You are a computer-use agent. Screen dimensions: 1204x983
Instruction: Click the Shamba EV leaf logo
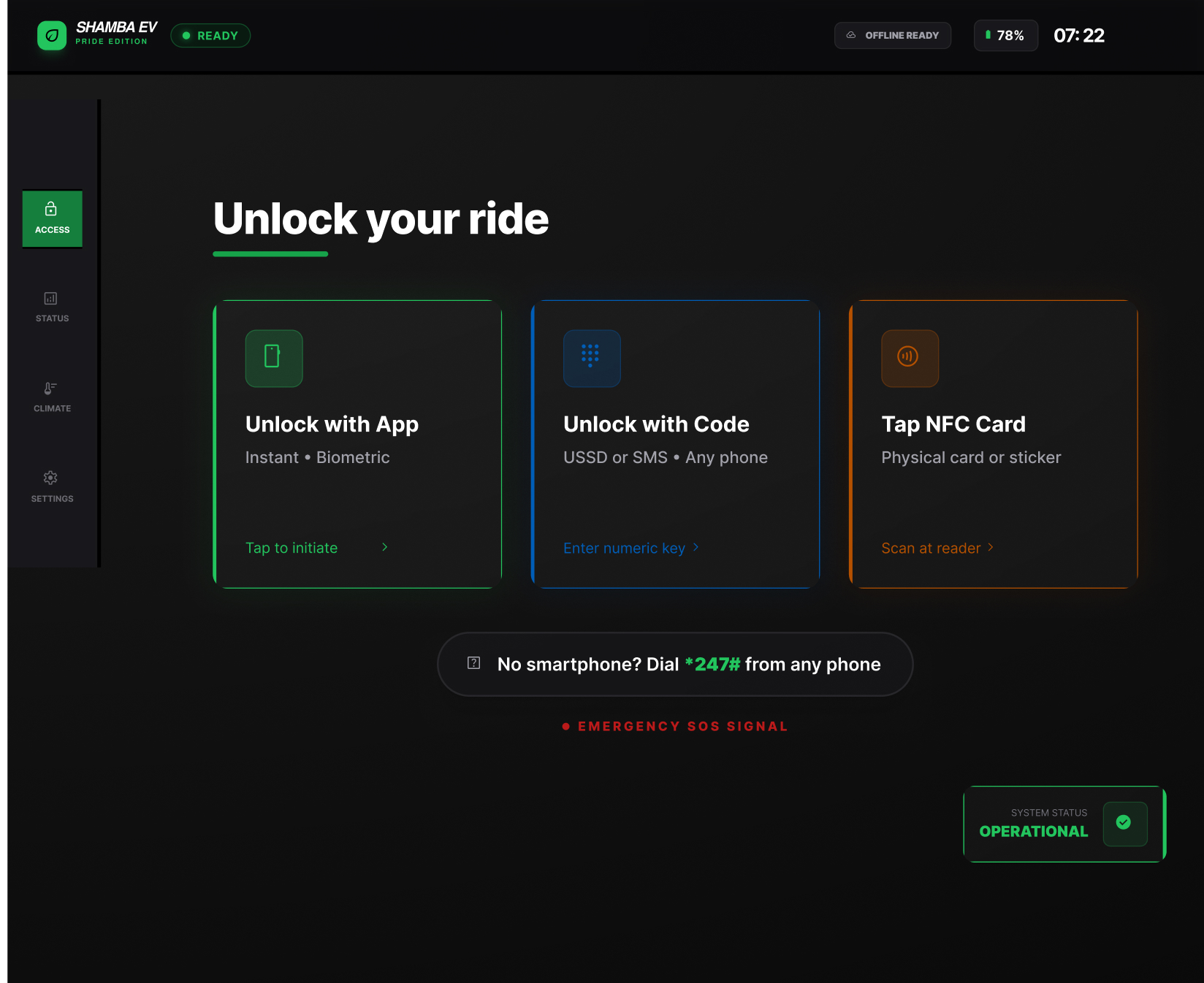(52, 36)
